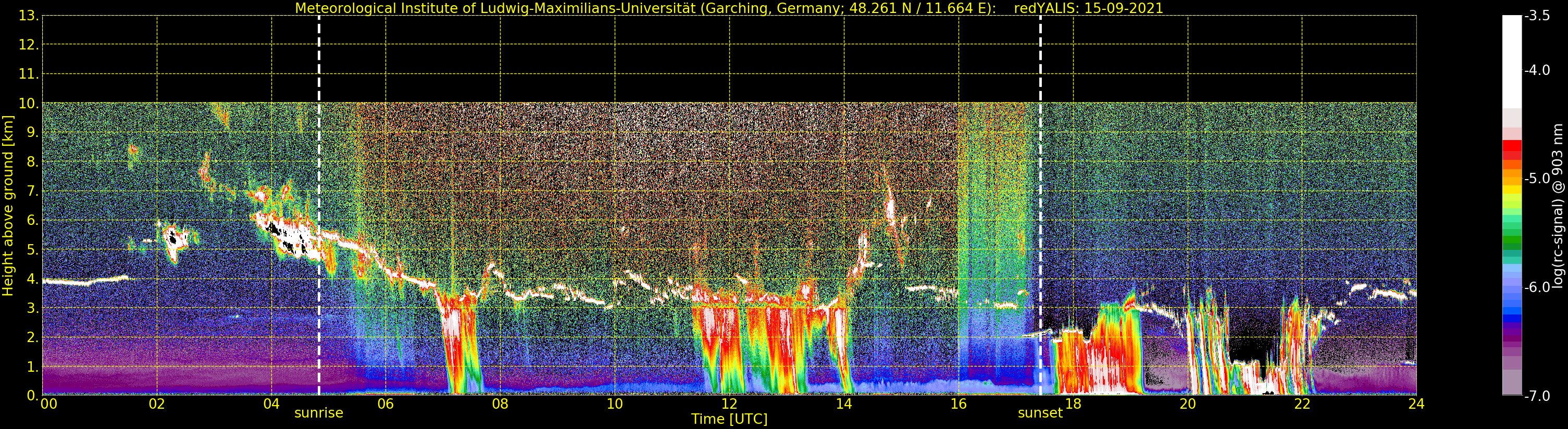Image resolution: width=1568 pixels, height=429 pixels.
Task: Click the height axis tick label 8
Action: point(32,162)
